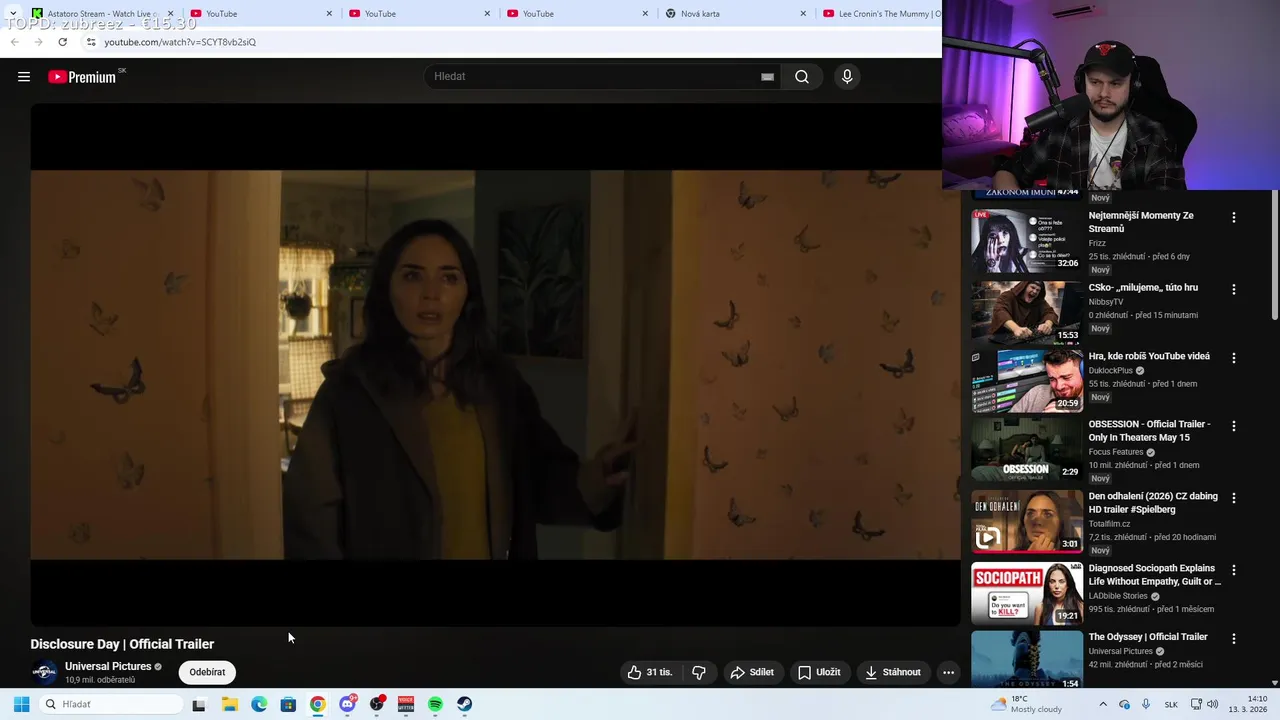This screenshot has width=1280, height=720.
Task: Open options menu for Hra, kde robíš video
Action: click(1233, 357)
